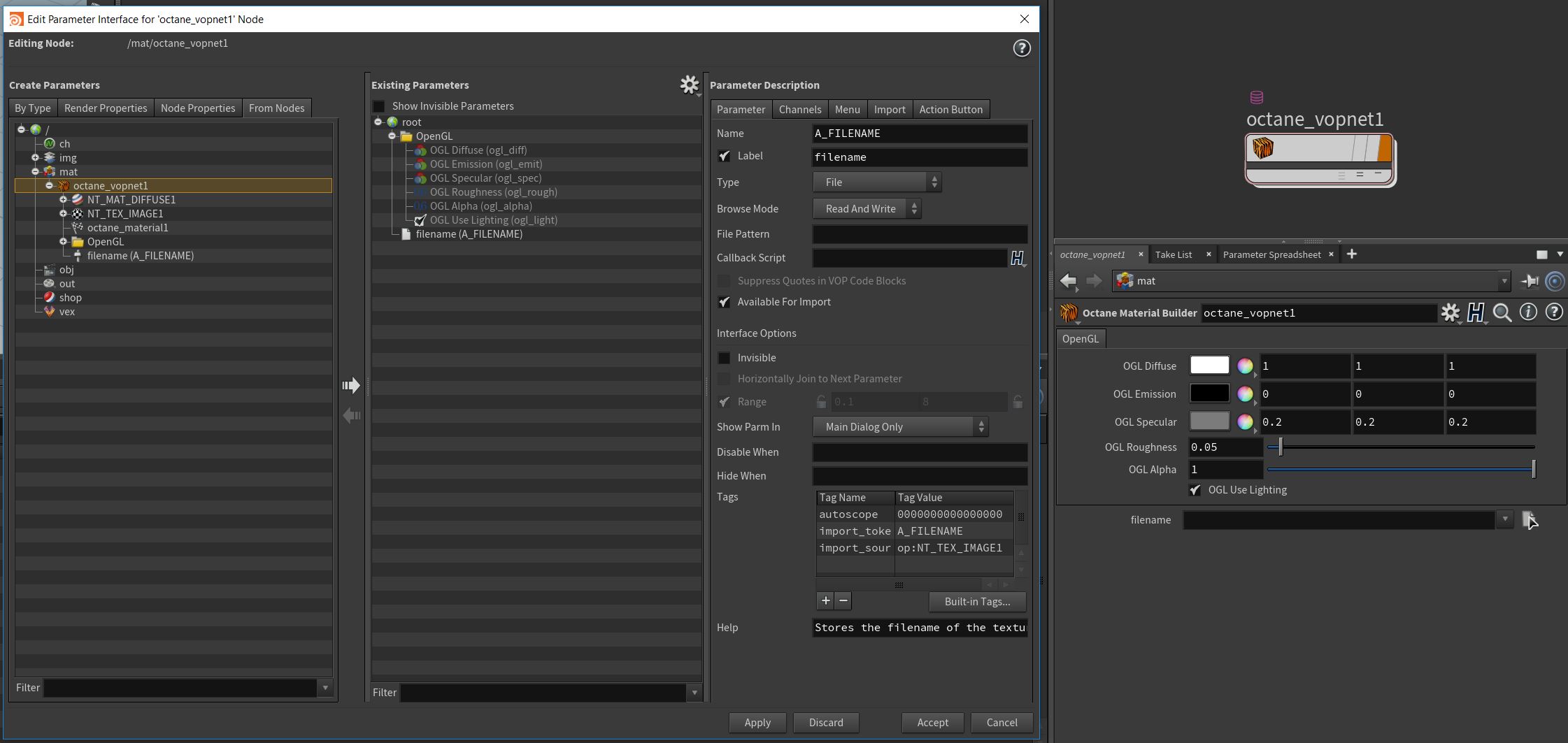Click the pane maximize icon by the tab bar

coord(1541,254)
